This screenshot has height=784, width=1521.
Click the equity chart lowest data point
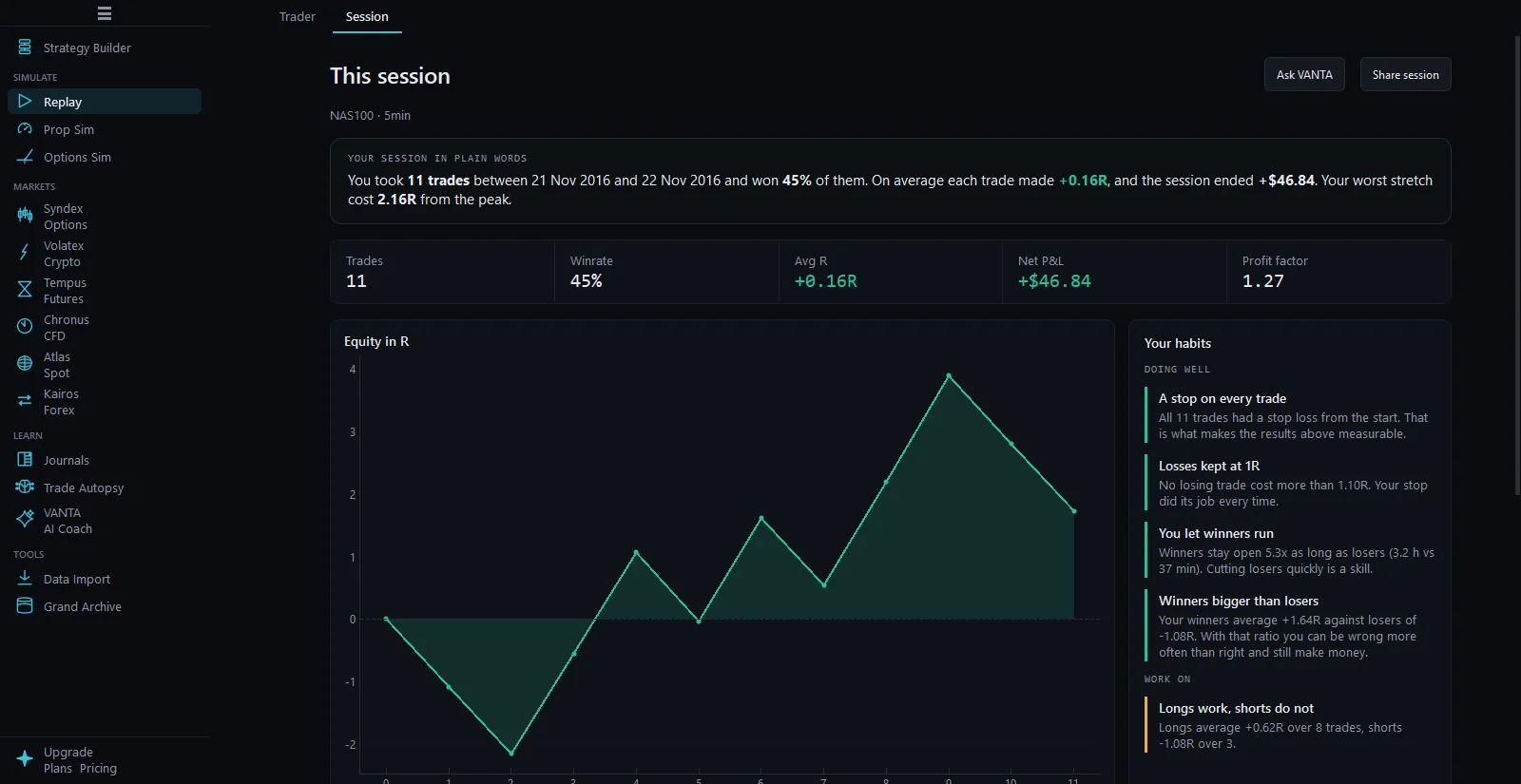pos(511,754)
